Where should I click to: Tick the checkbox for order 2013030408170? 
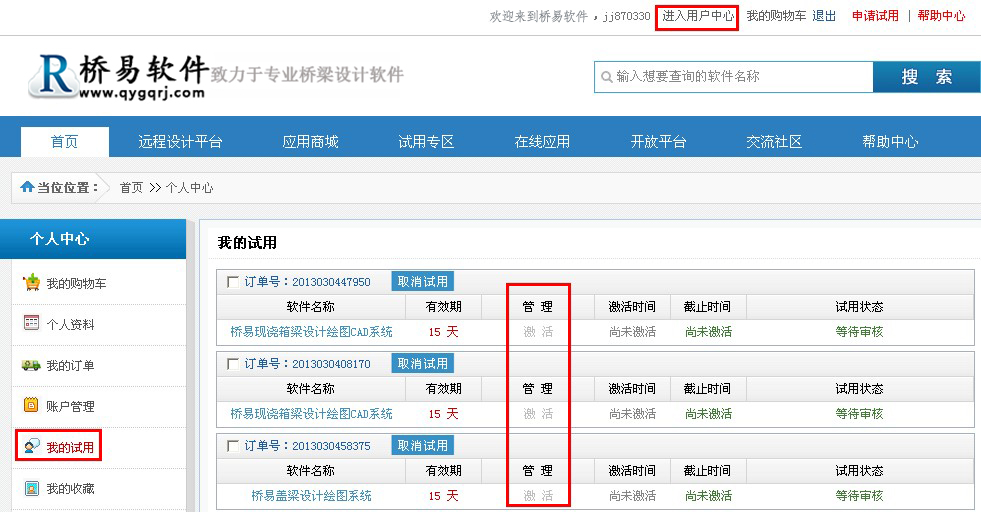coord(233,364)
